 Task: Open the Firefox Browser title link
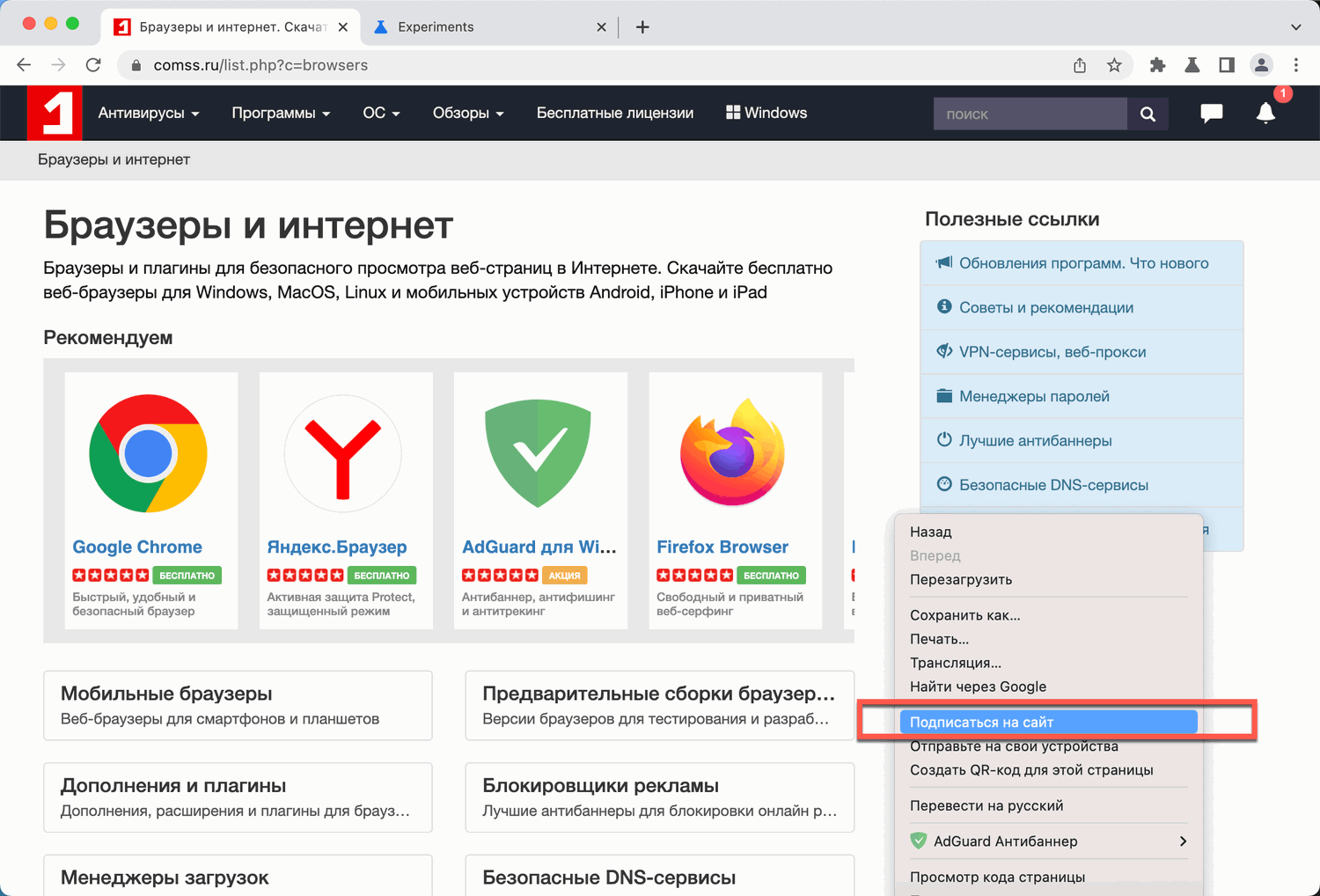coord(722,547)
